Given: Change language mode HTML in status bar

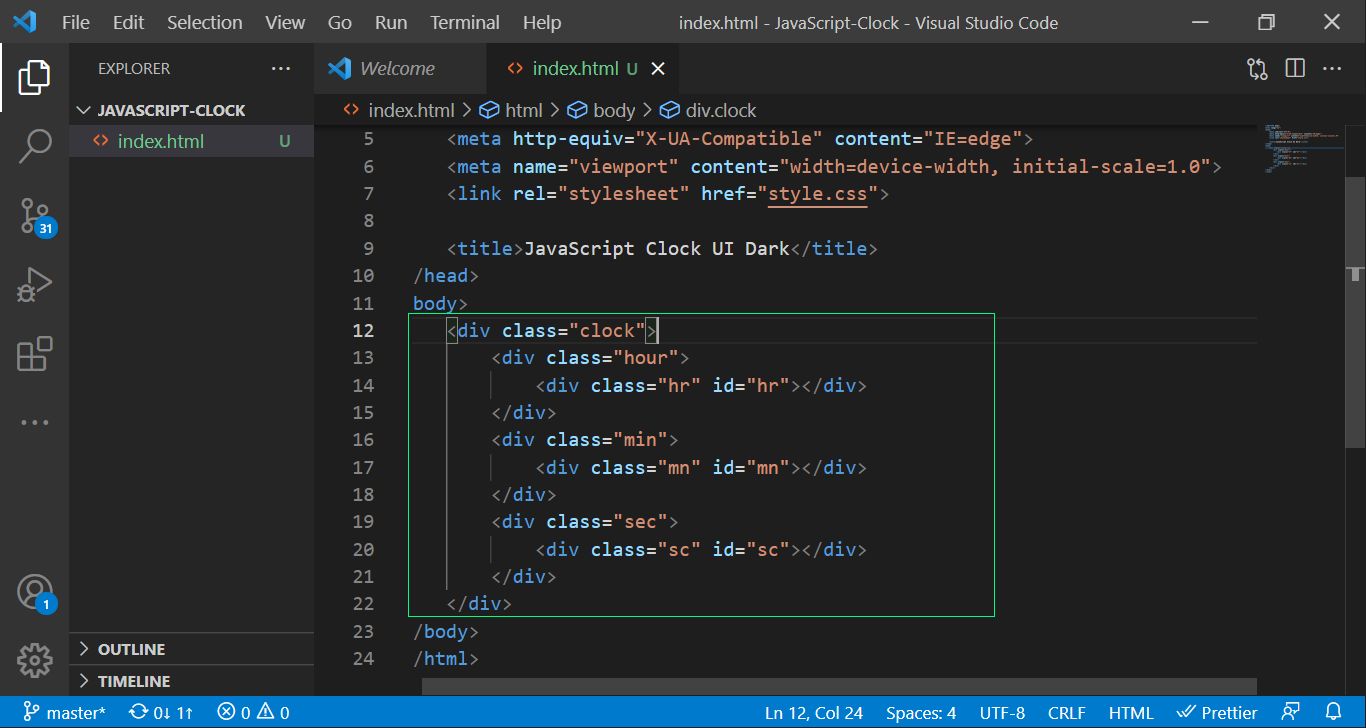Looking at the screenshot, I should [x=1131, y=713].
